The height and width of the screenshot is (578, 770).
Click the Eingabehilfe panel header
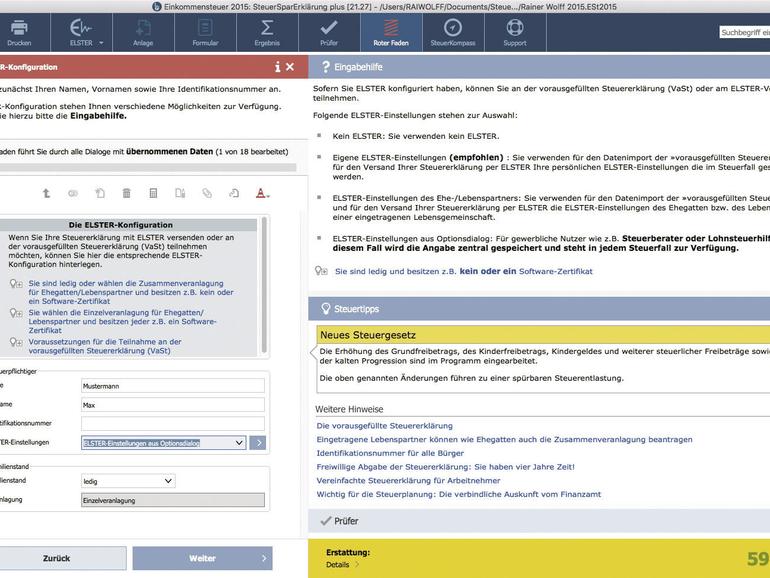point(539,67)
